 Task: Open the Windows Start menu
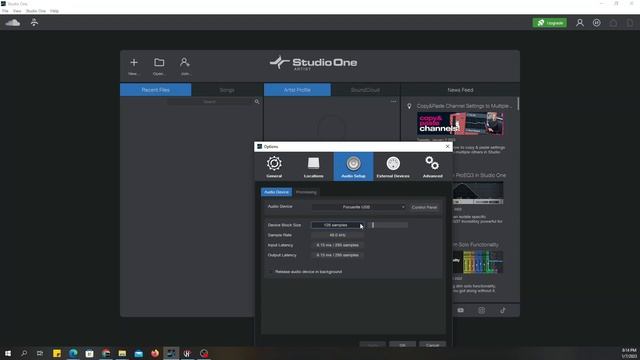point(8,353)
